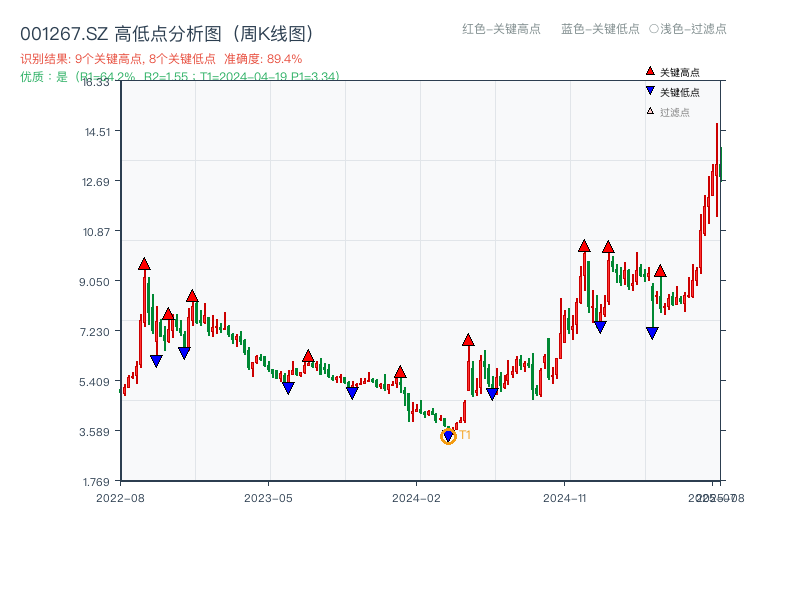Click the 9.050 y-axis label
Image resolution: width=800 pixels, height=600 pixels.
tap(94, 282)
